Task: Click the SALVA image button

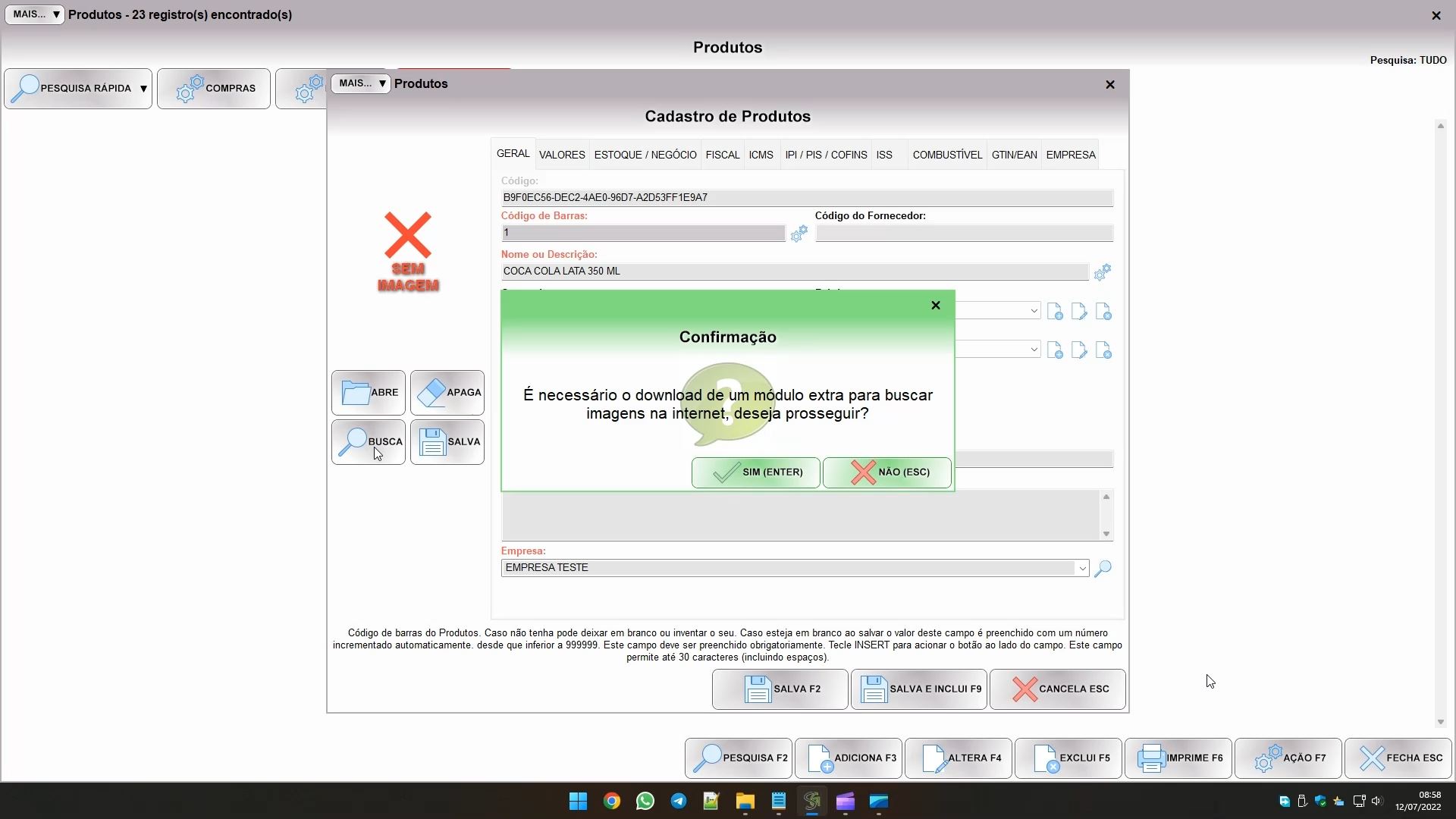Action: [x=447, y=441]
